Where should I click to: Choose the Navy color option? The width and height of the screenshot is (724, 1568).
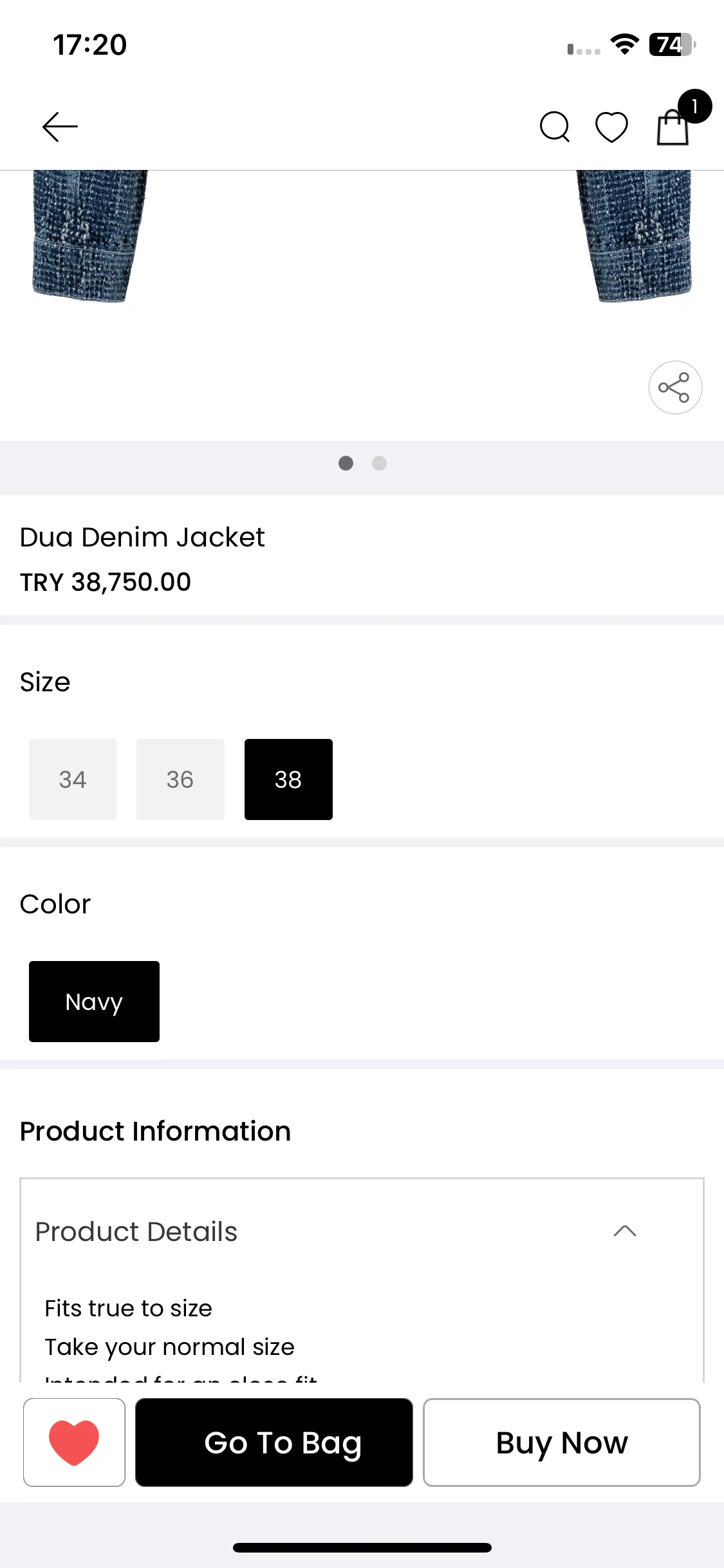coord(94,1002)
